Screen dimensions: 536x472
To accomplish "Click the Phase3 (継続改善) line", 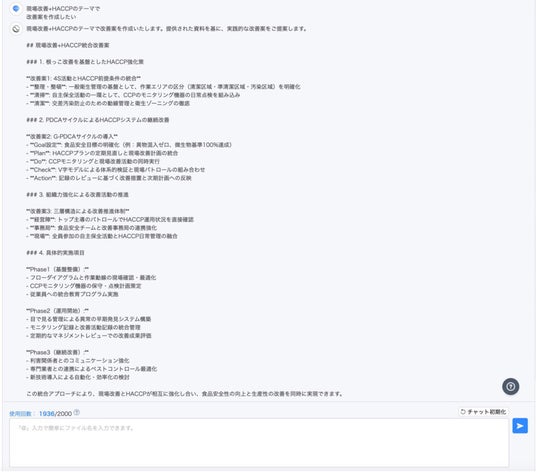I will coord(57,352).
